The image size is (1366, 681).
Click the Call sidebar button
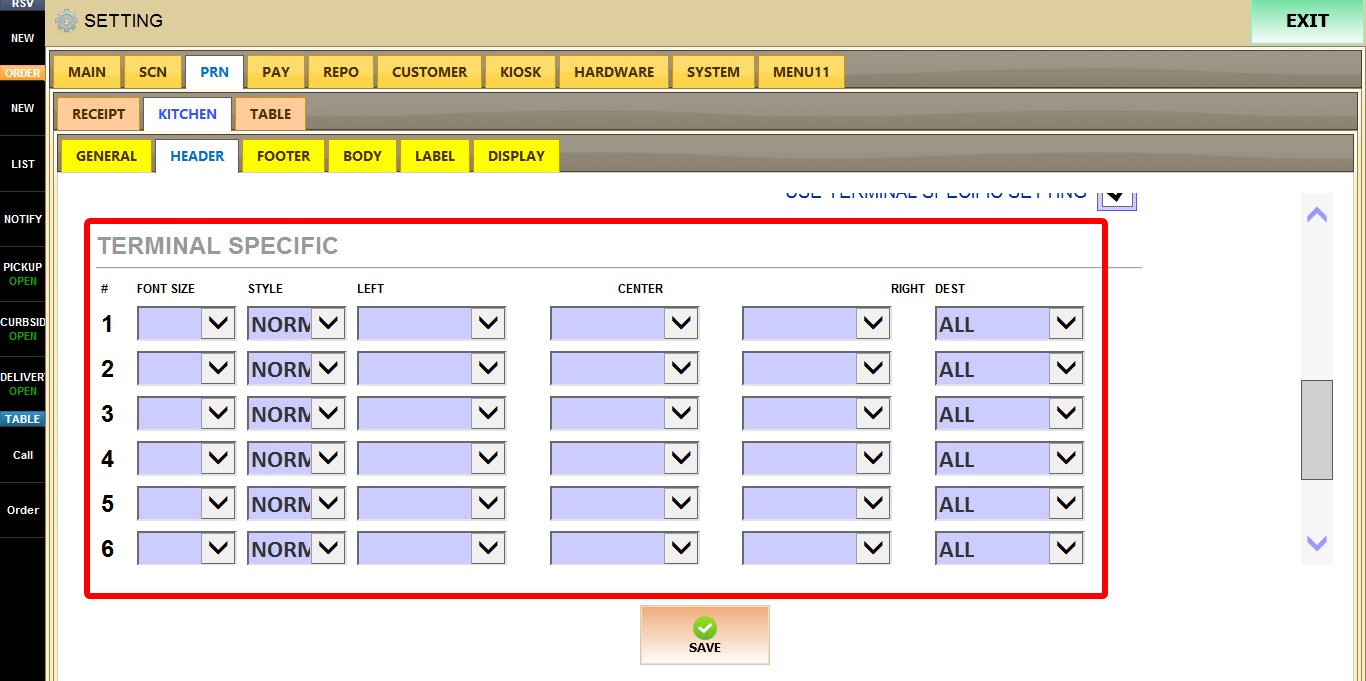click(x=22, y=455)
